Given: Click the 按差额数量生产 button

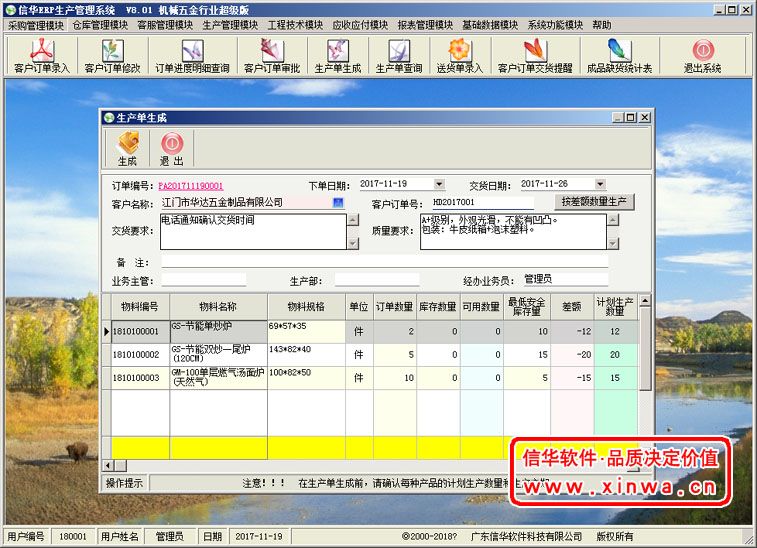Looking at the screenshot, I should (x=594, y=202).
